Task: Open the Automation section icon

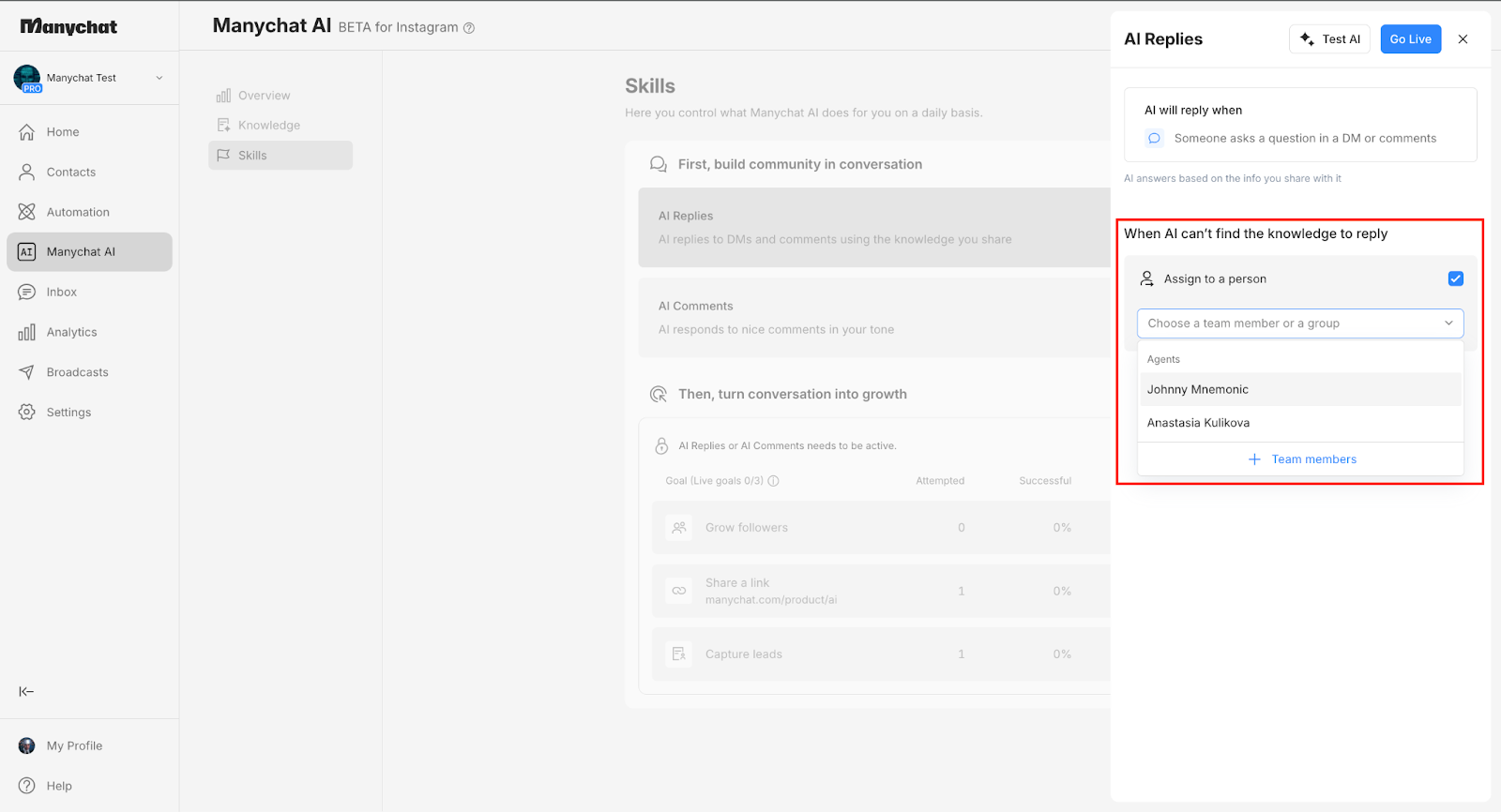Action: point(27,212)
